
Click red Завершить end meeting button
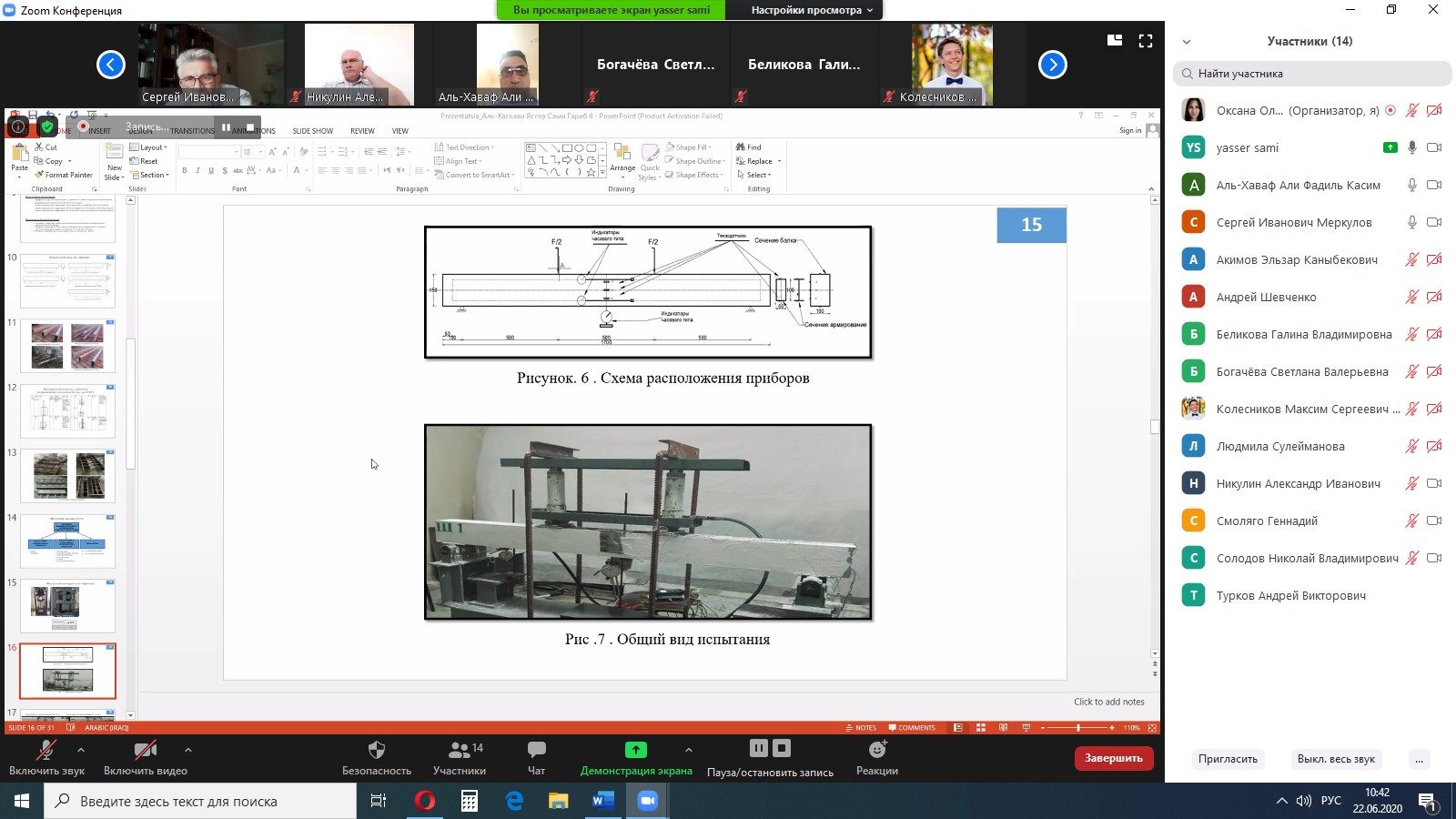point(1114,758)
